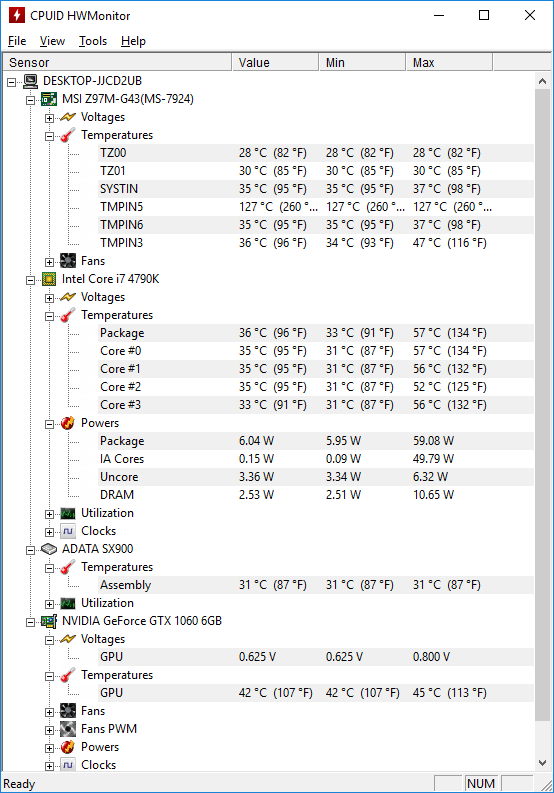Image resolution: width=554 pixels, height=793 pixels.
Task: Click the 0.800 V GPU max voltage
Action: [431, 657]
